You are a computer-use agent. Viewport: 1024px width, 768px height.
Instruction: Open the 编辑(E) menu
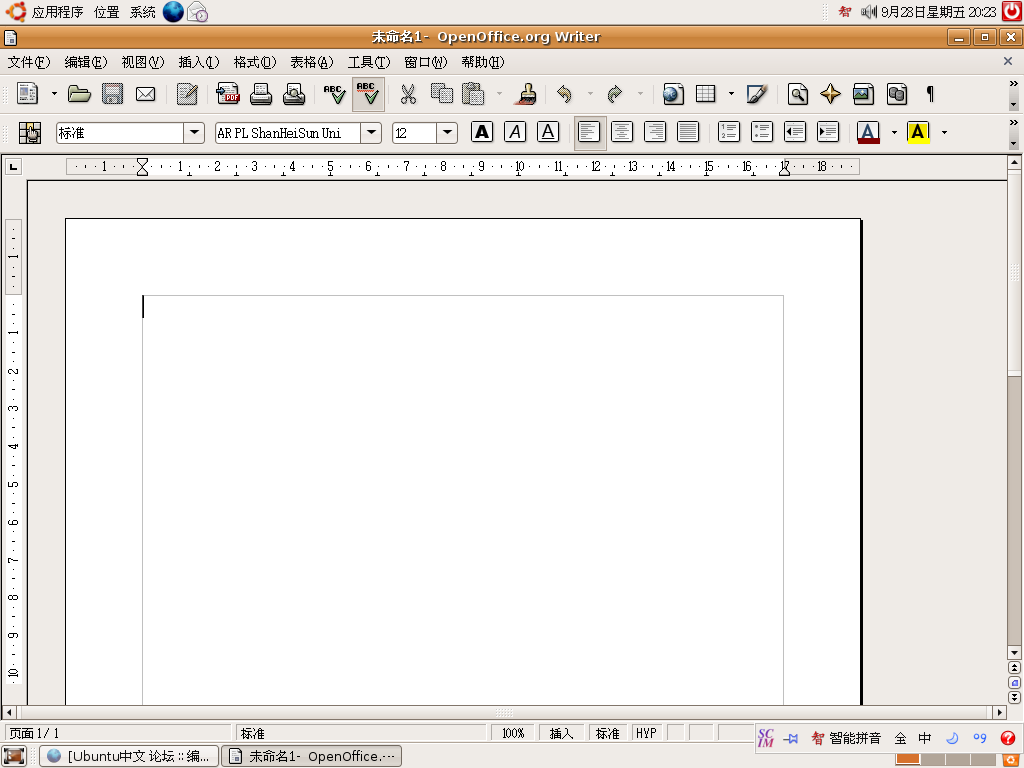point(86,62)
